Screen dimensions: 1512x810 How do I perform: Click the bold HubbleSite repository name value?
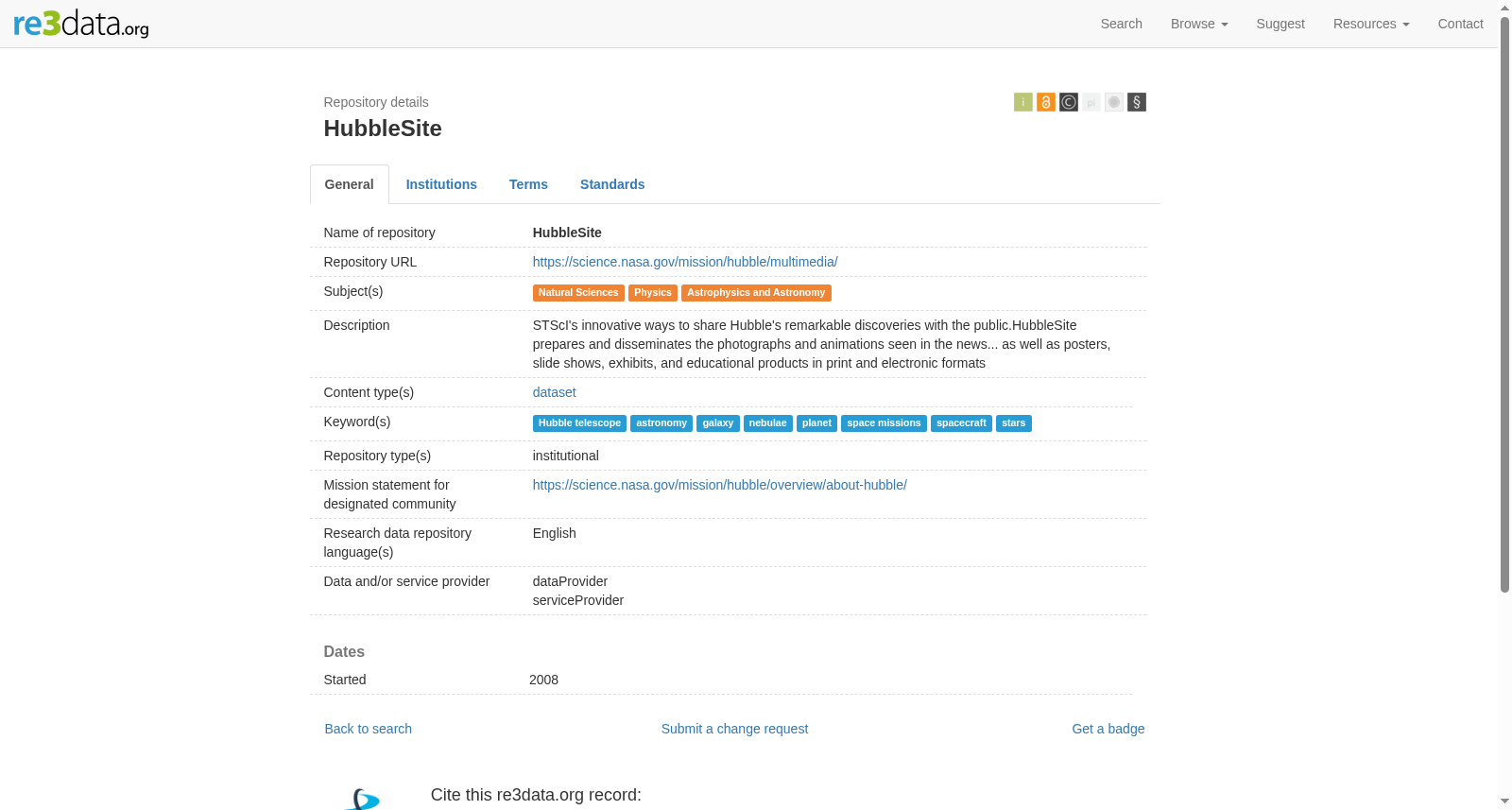click(567, 233)
